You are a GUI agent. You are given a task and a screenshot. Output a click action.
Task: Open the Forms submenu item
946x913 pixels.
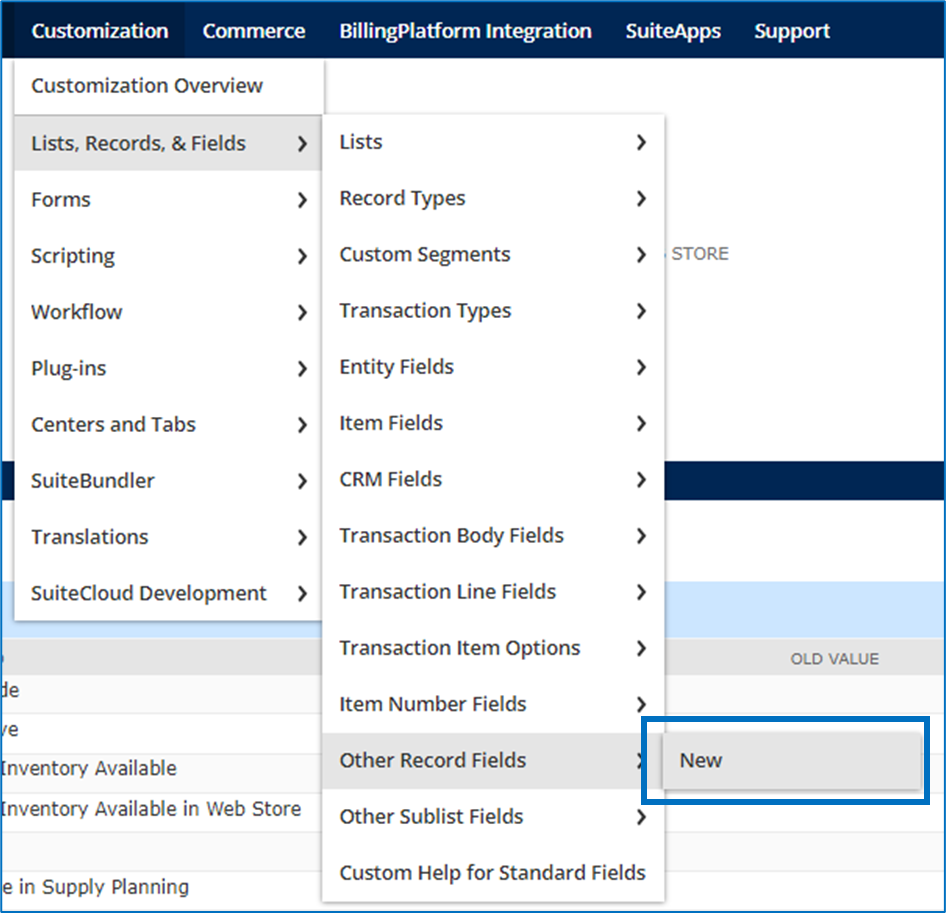(168, 199)
